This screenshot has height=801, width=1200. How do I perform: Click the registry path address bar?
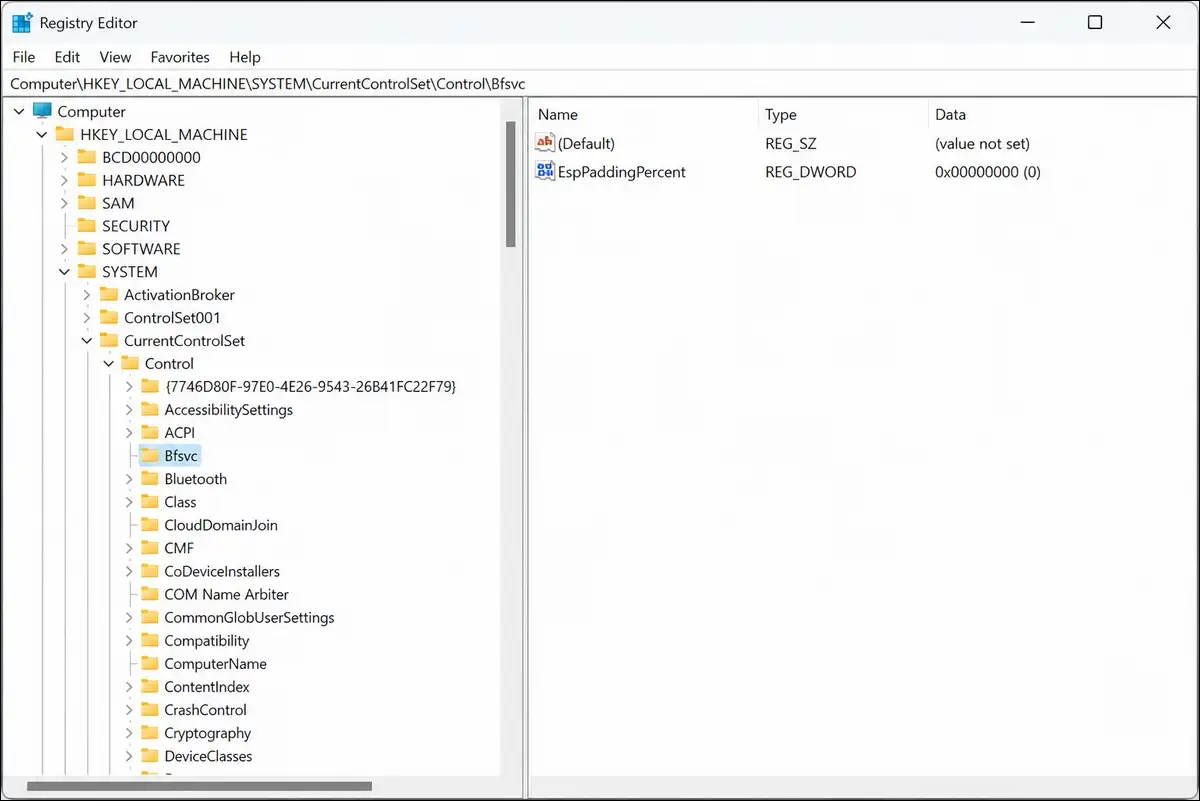click(600, 84)
